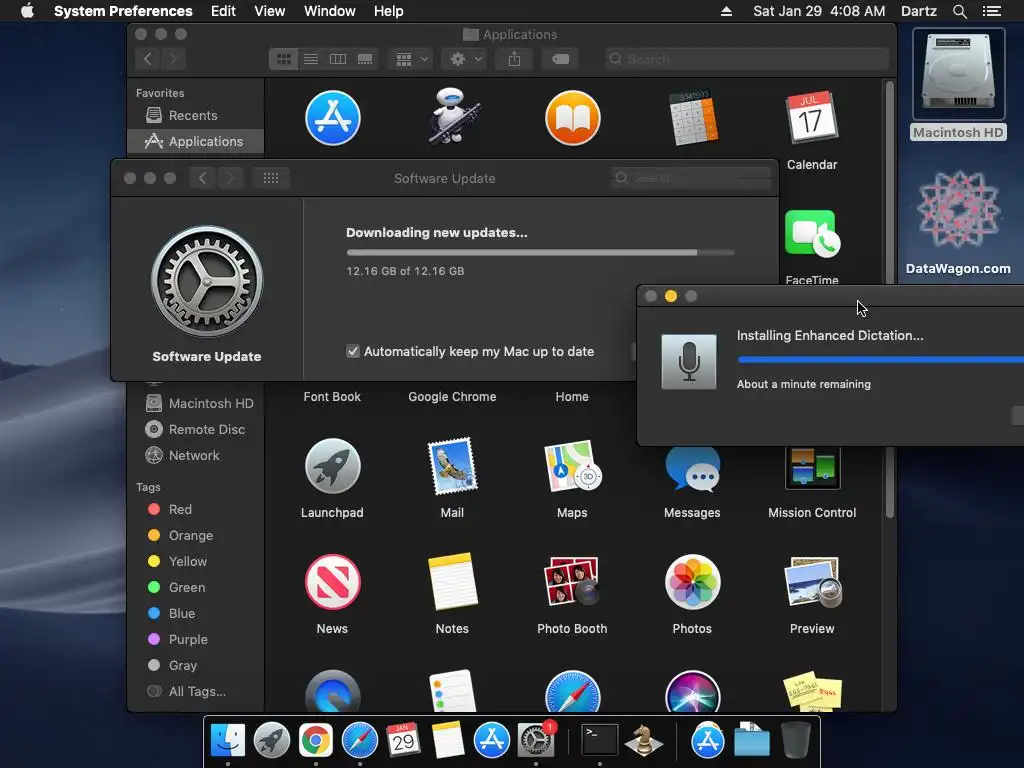Open the News app icon
The width and height of the screenshot is (1024, 768).
click(332, 582)
